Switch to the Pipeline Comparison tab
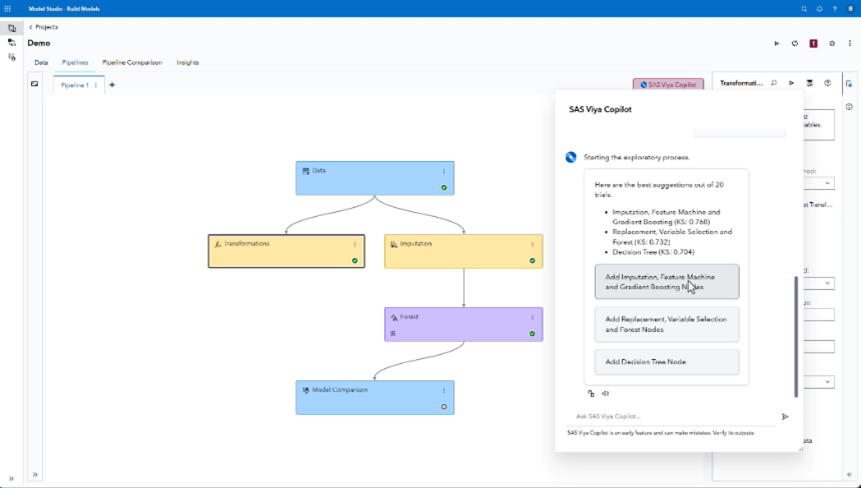This screenshot has height=488, width=861. pos(132,63)
